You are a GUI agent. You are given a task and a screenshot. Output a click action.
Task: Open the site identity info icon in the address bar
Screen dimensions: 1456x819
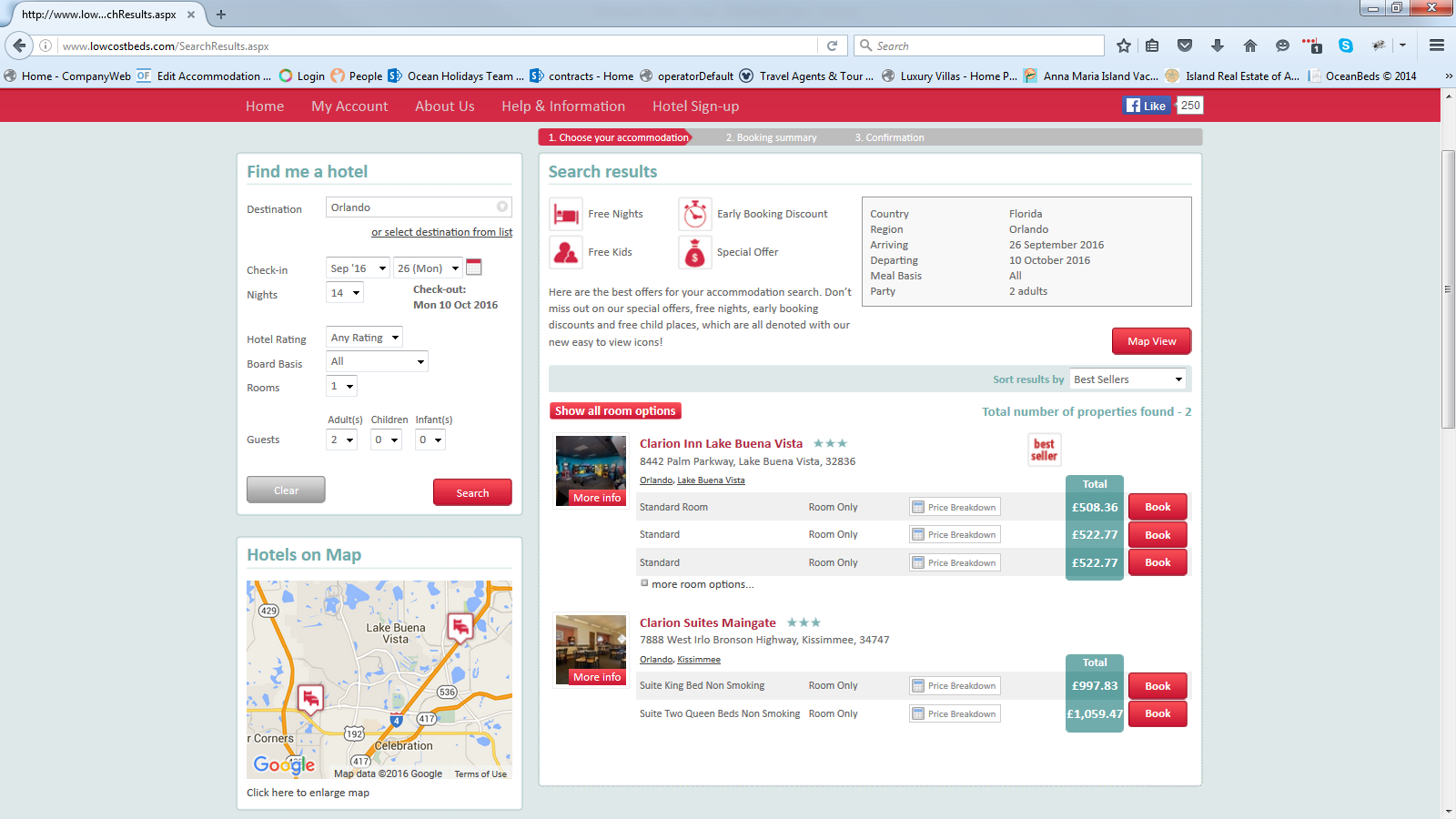45,45
